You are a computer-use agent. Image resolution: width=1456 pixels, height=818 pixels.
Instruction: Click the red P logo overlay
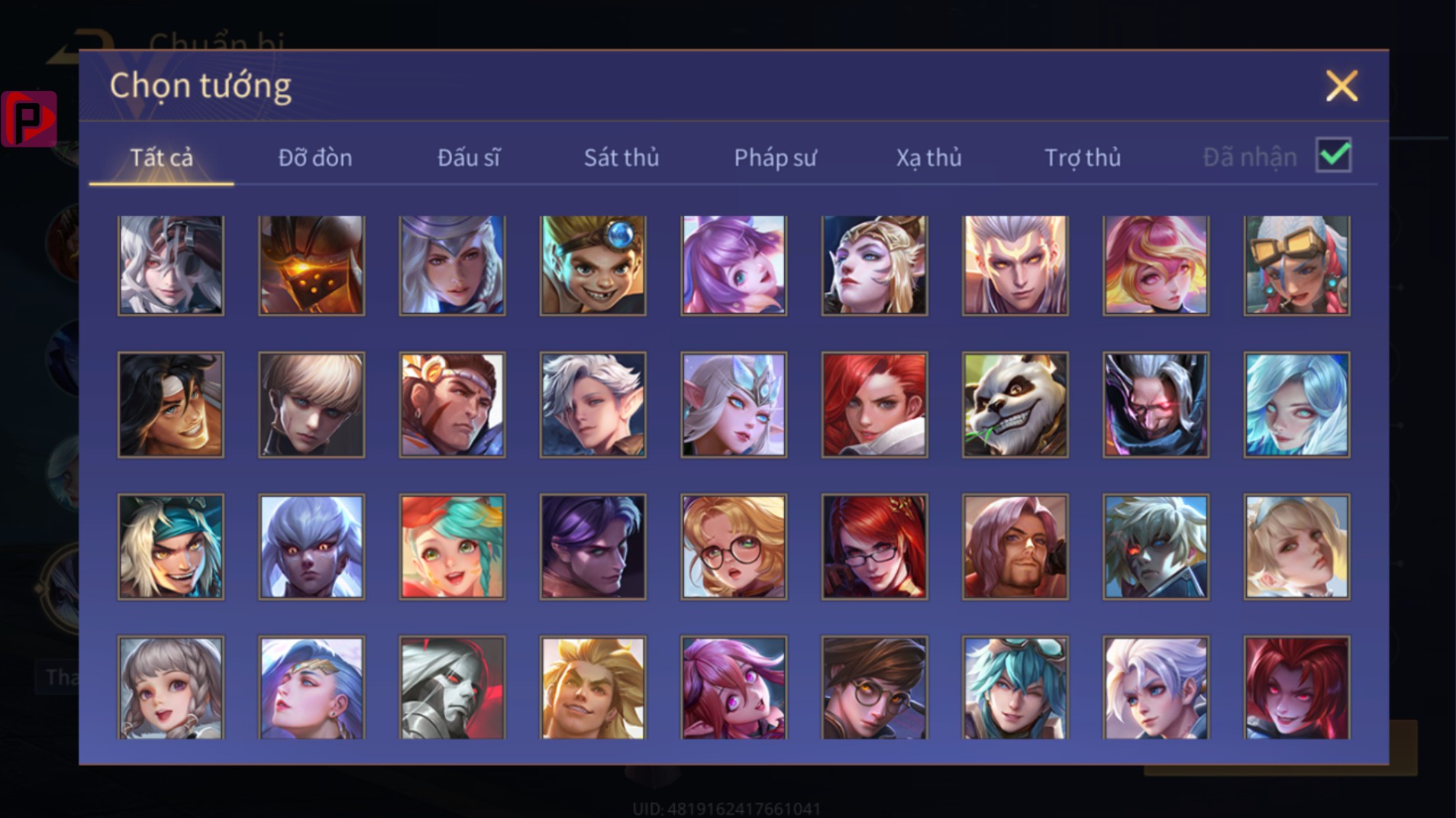point(29,118)
